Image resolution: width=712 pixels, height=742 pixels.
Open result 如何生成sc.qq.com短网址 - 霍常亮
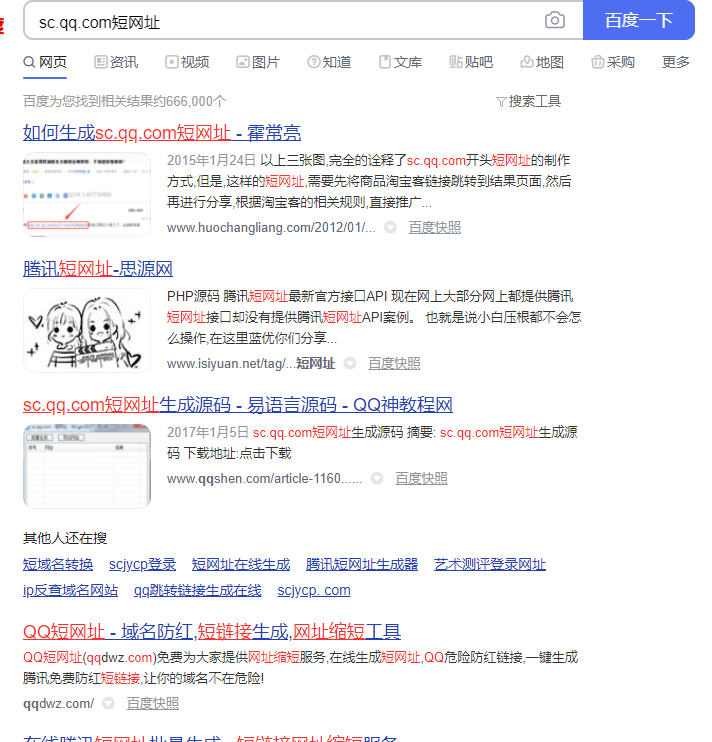[162, 132]
